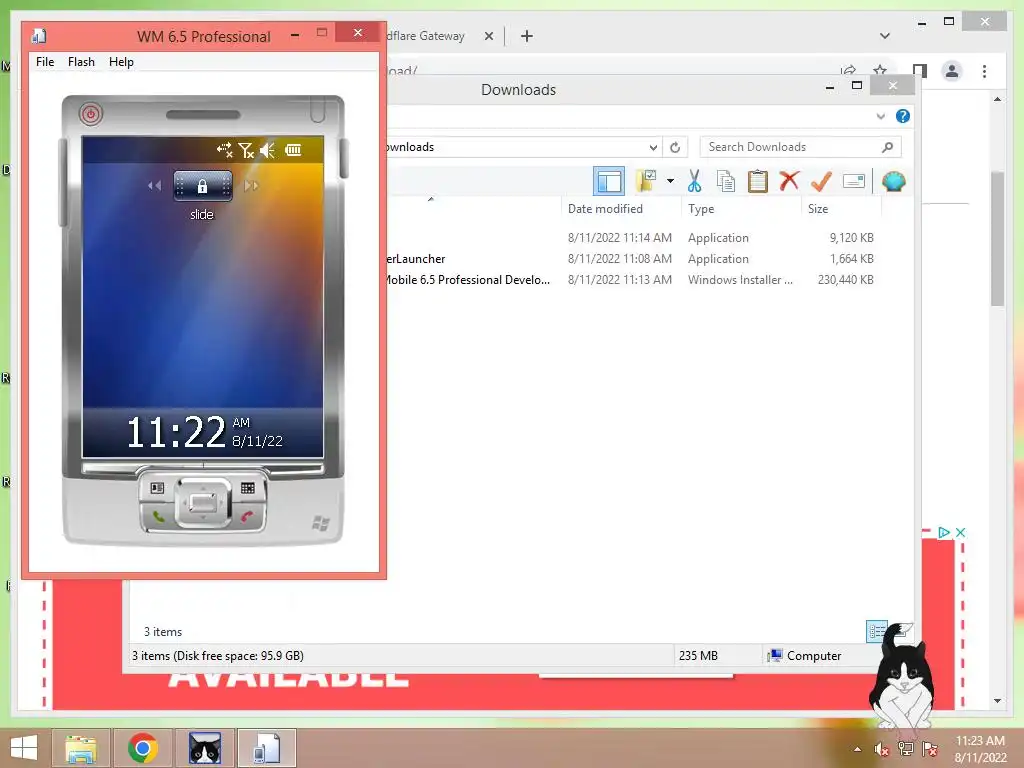Viewport: 1024px width, 768px height.
Task: Click the Windows logo on device
Action: coord(321,522)
